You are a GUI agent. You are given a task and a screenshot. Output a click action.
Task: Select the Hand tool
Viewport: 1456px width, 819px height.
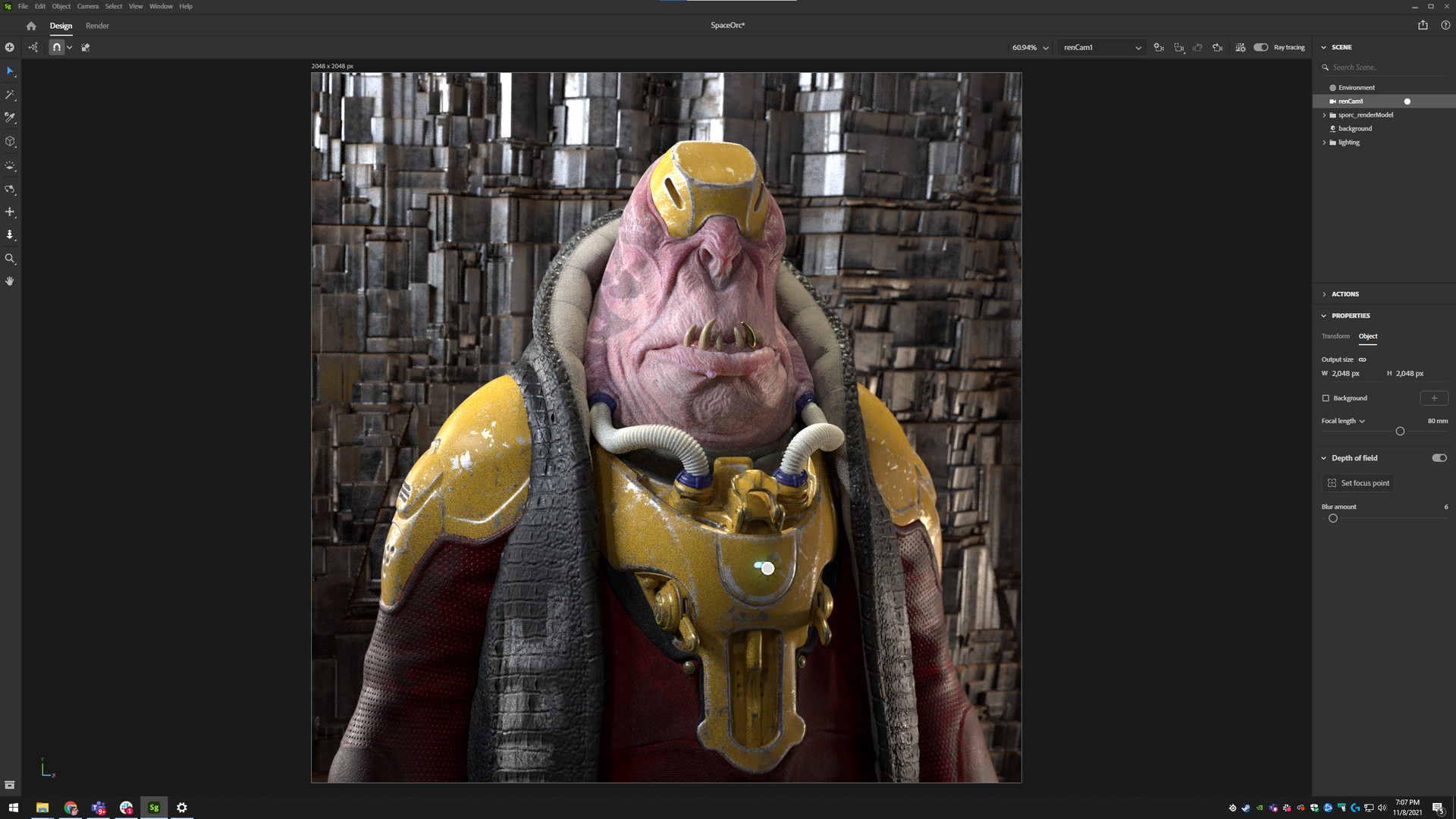tap(10, 281)
